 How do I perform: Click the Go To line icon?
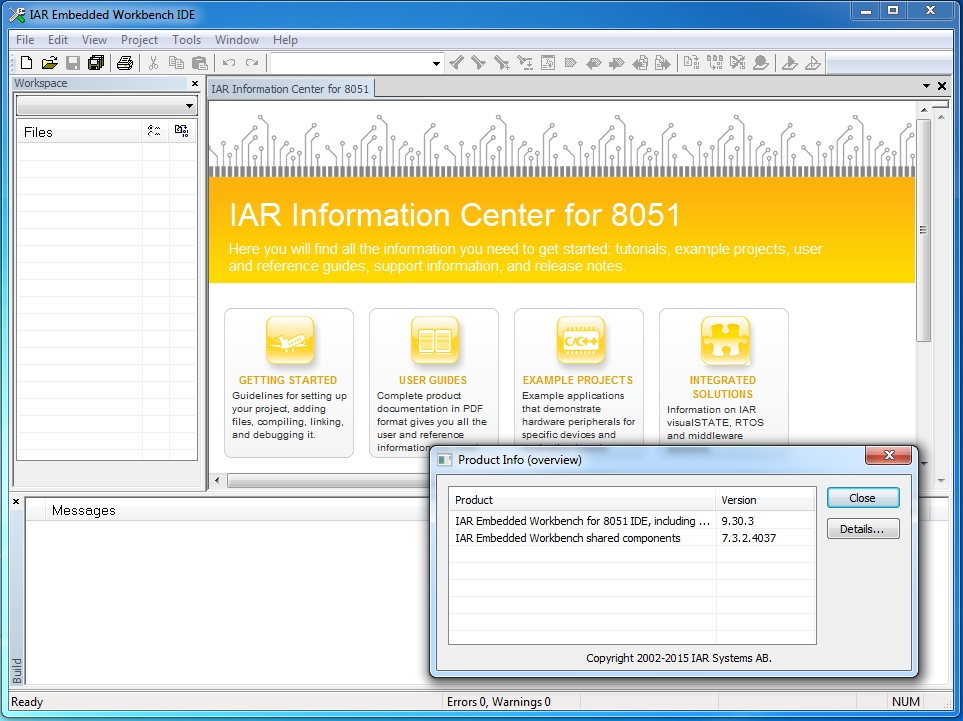548,63
